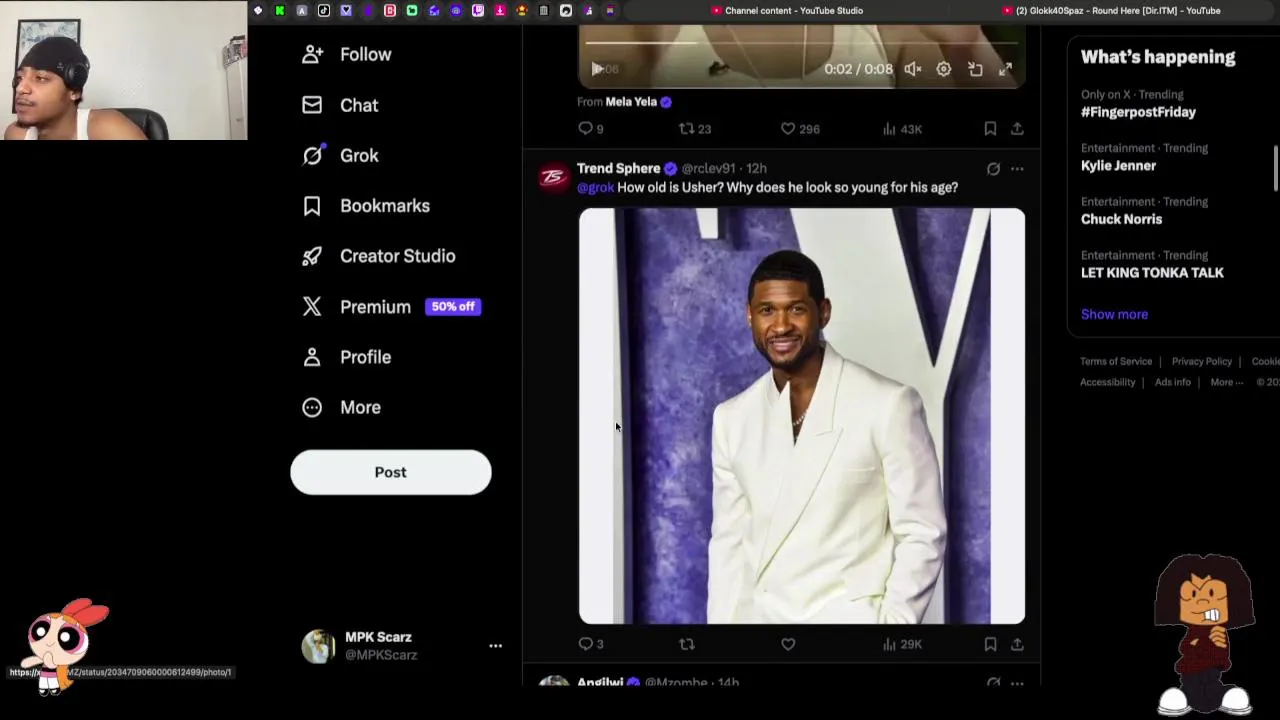View analytics showing 29K views

tap(902, 644)
